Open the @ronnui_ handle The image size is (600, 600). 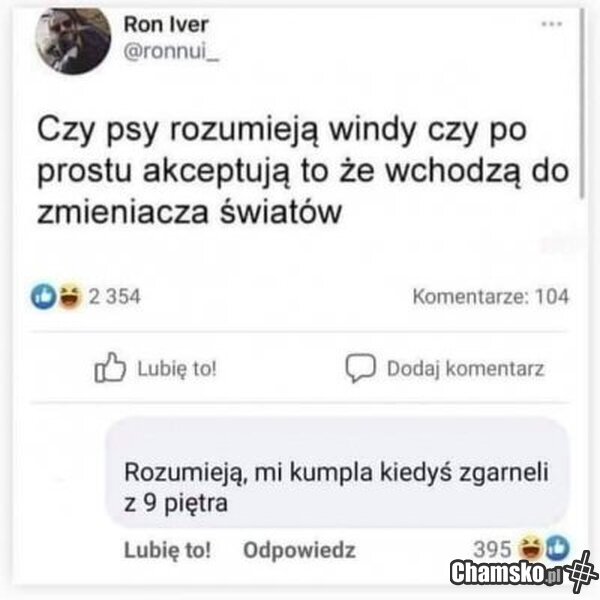[171, 52]
